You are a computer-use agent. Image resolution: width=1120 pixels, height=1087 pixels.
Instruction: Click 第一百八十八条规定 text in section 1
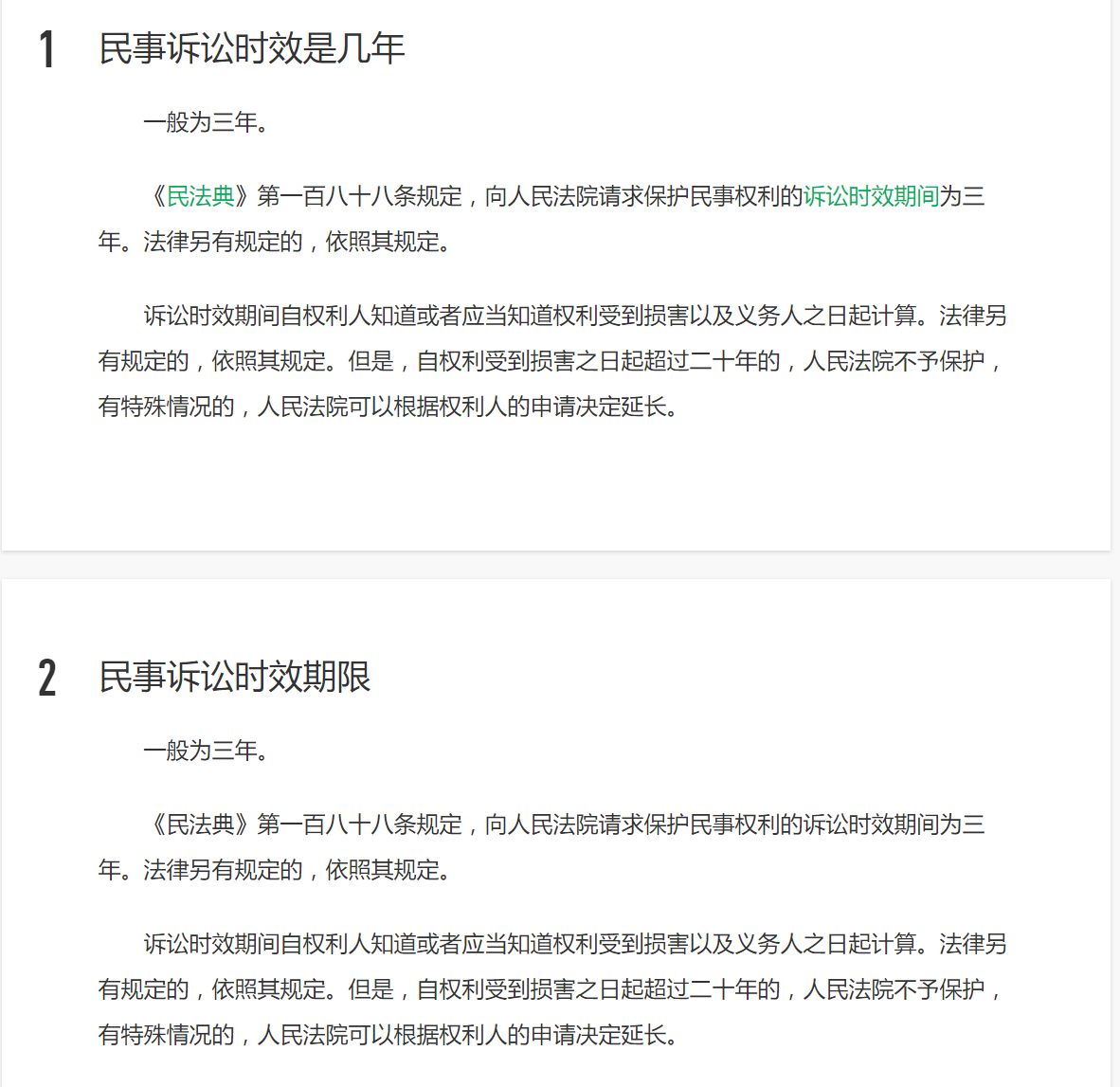click(x=359, y=195)
